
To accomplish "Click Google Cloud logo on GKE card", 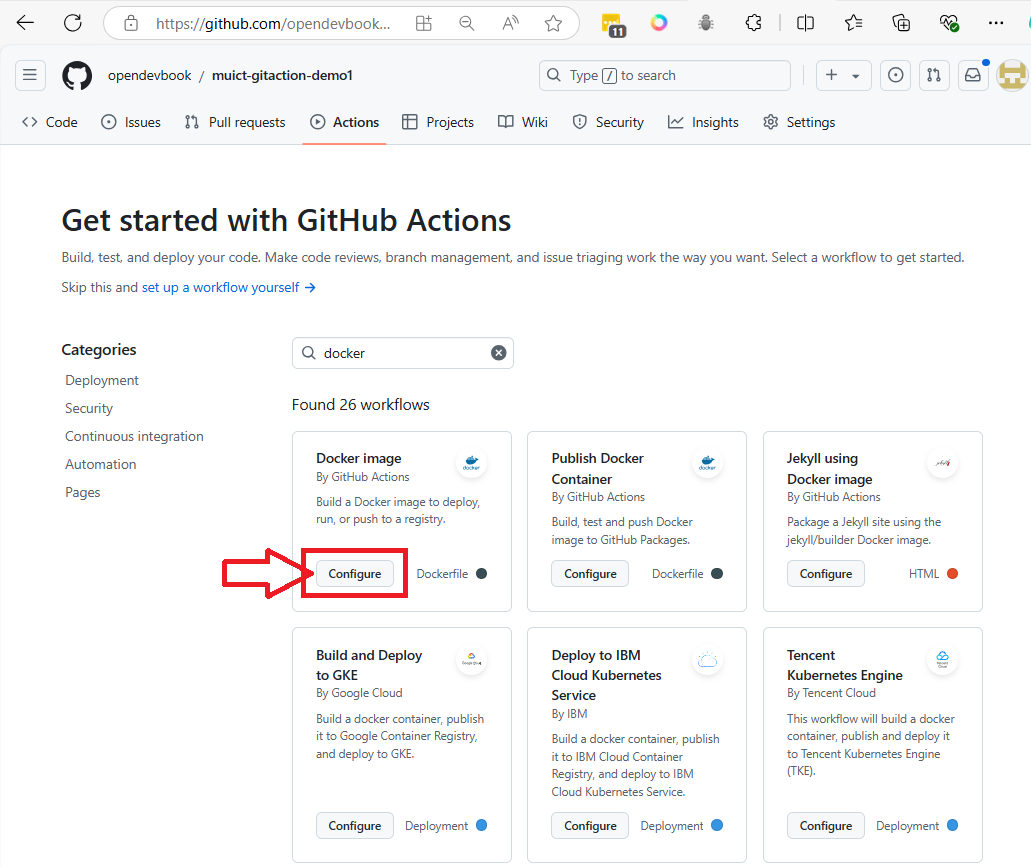I will 471,659.
